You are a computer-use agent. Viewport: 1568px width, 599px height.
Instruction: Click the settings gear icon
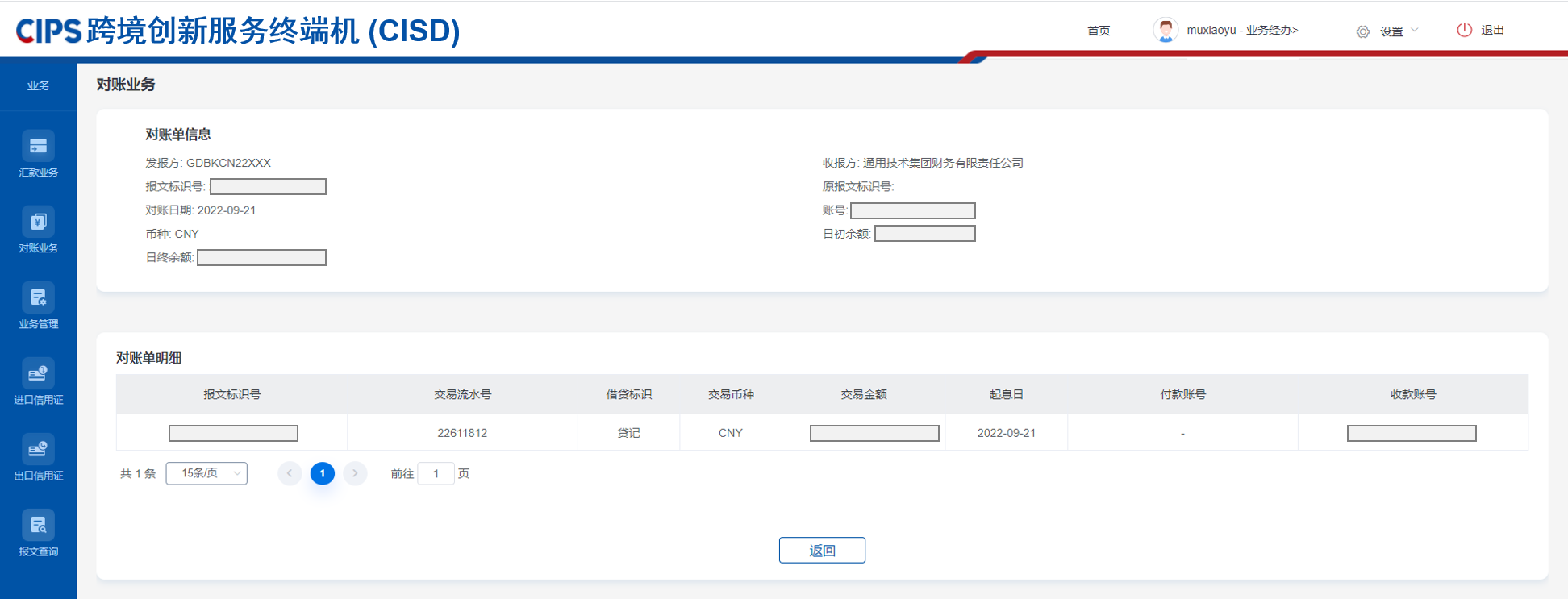click(1363, 31)
